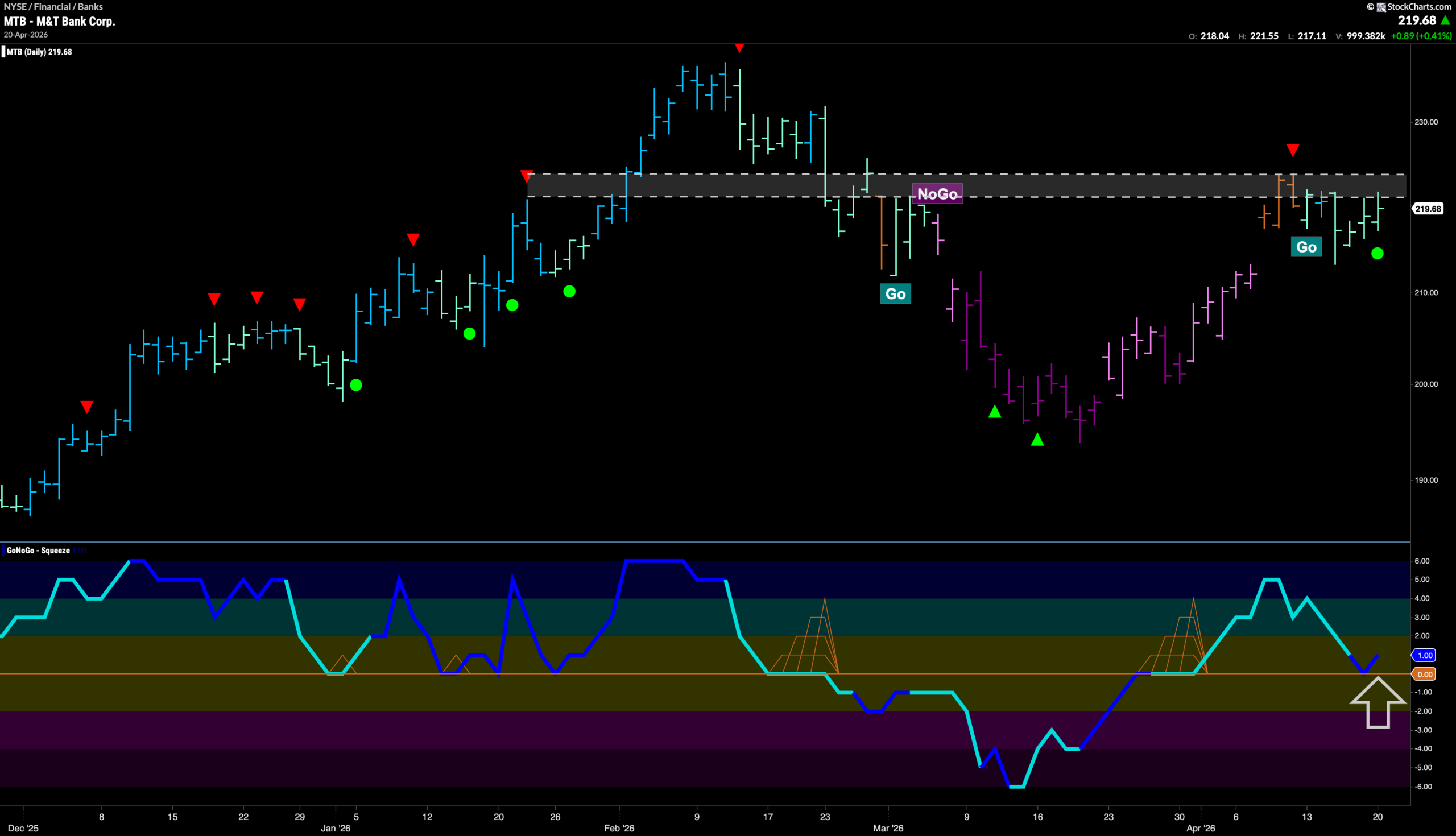This screenshot has width=1456, height=836.
Task: Click the change value +0.89 (+0.41%)
Action: point(1421,36)
